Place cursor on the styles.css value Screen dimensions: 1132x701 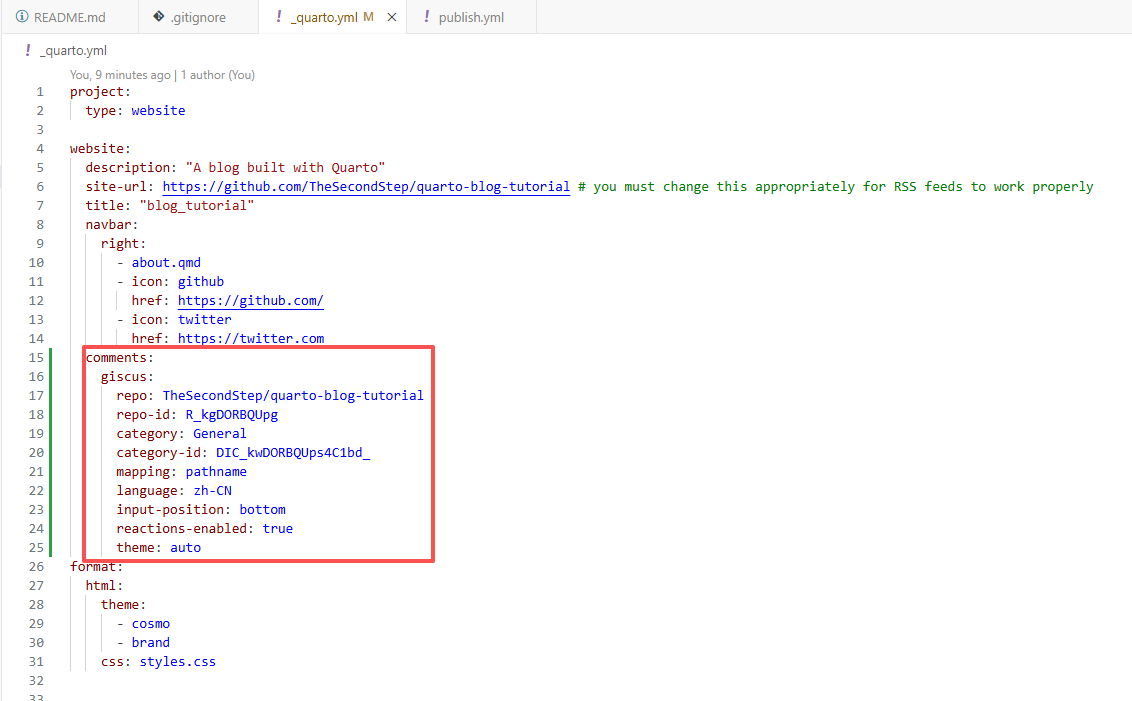pyautogui.click(x=177, y=661)
